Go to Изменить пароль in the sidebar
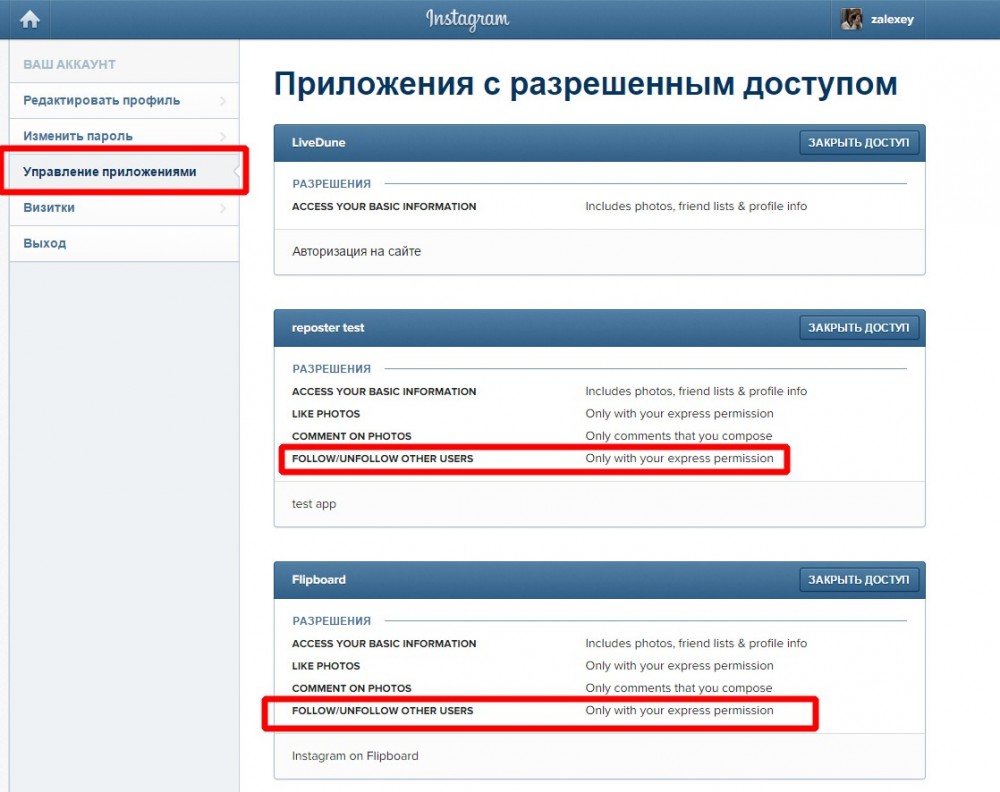 78,136
